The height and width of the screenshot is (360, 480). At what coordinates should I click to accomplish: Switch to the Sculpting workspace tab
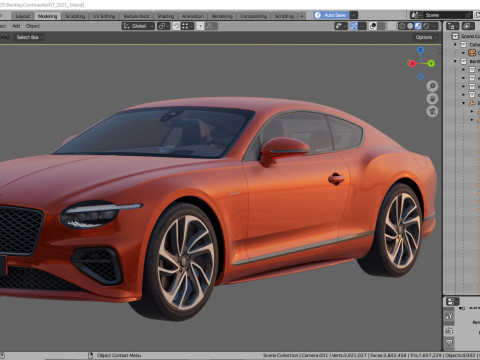click(75, 16)
